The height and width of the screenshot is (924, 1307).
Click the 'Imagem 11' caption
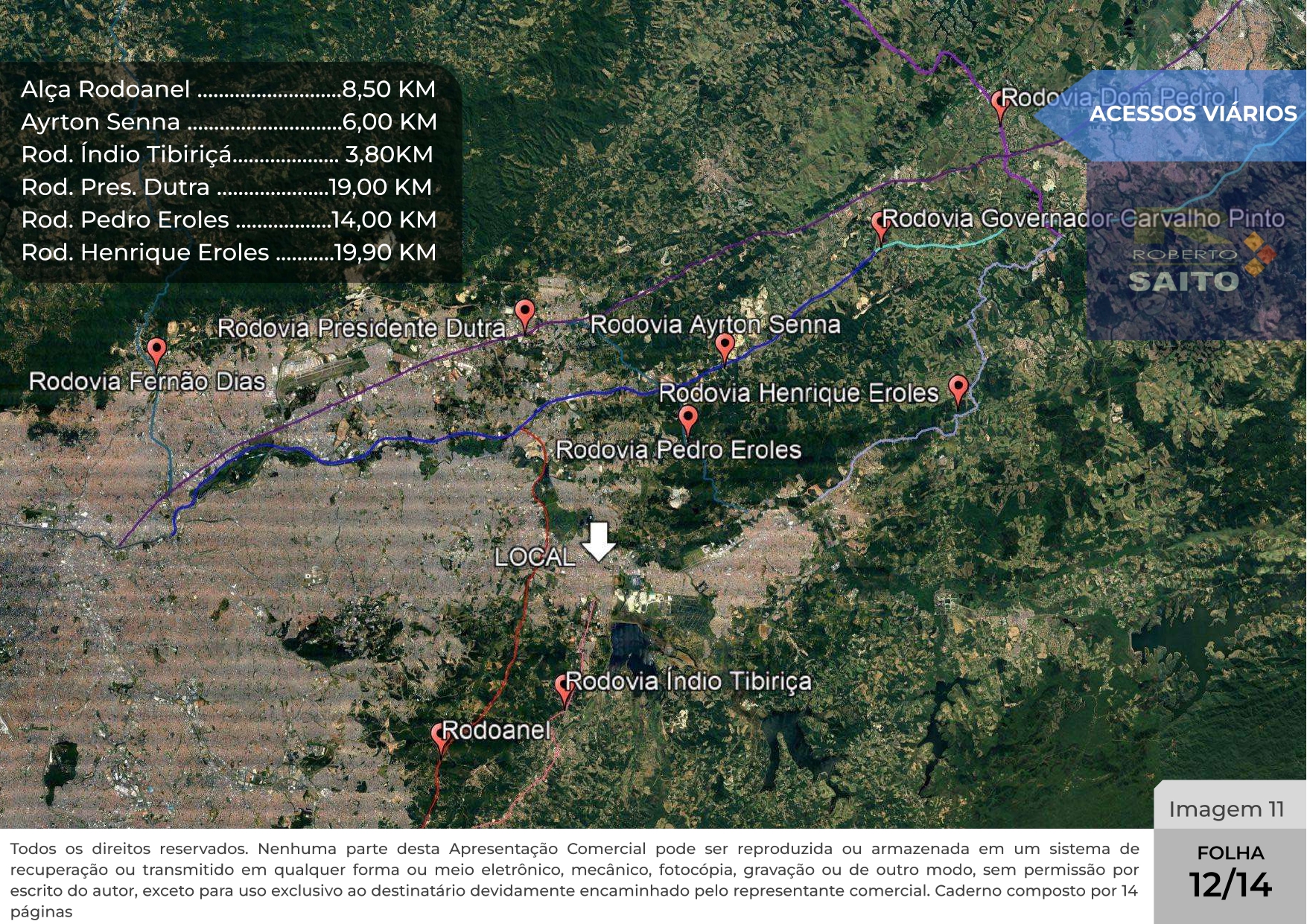tap(1227, 809)
